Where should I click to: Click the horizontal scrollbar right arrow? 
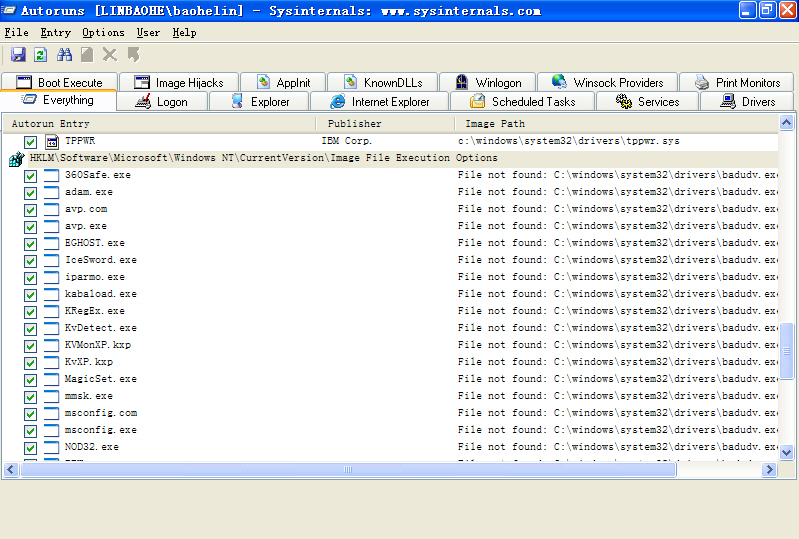tap(769, 469)
